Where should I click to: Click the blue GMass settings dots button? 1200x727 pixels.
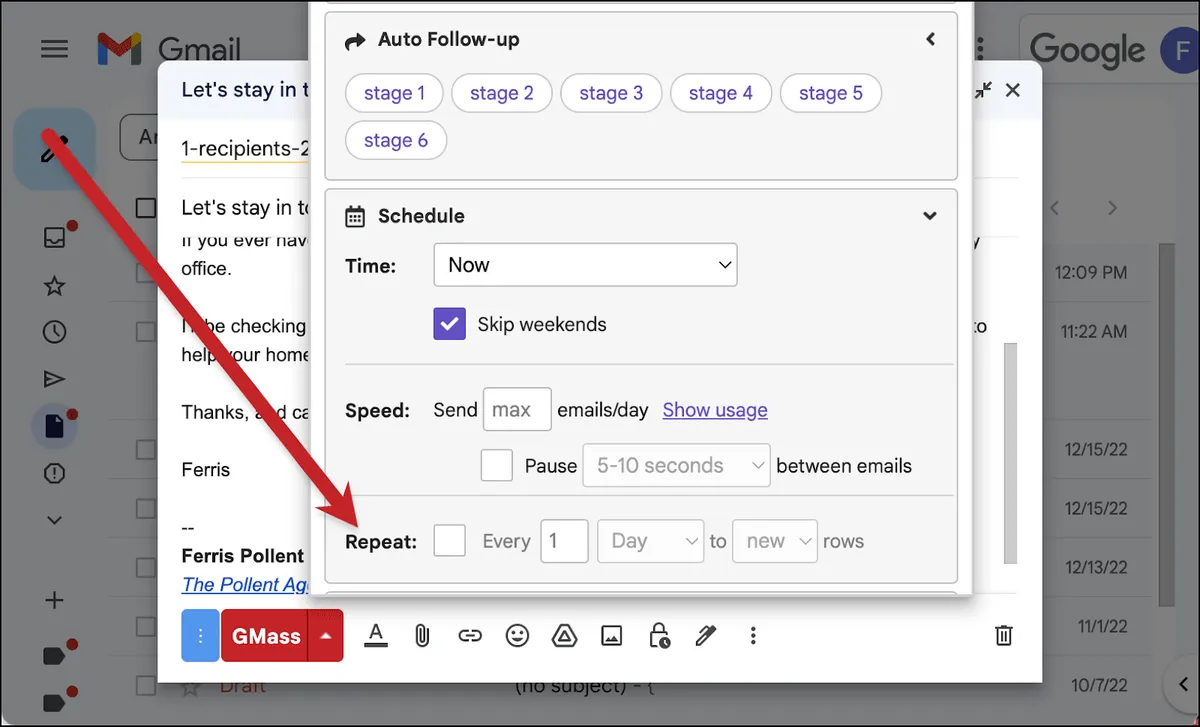[x=200, y=636]
